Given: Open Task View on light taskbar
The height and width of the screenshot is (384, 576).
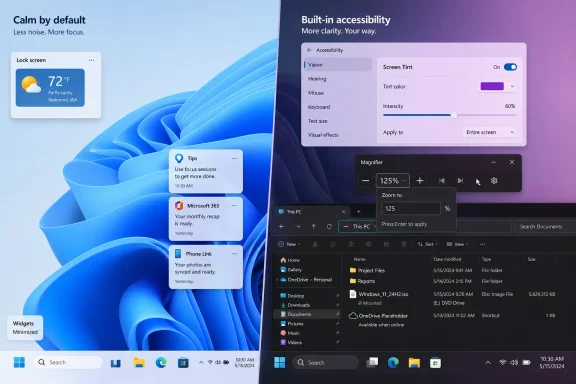Looking at the screenshot, I should 116,363.
